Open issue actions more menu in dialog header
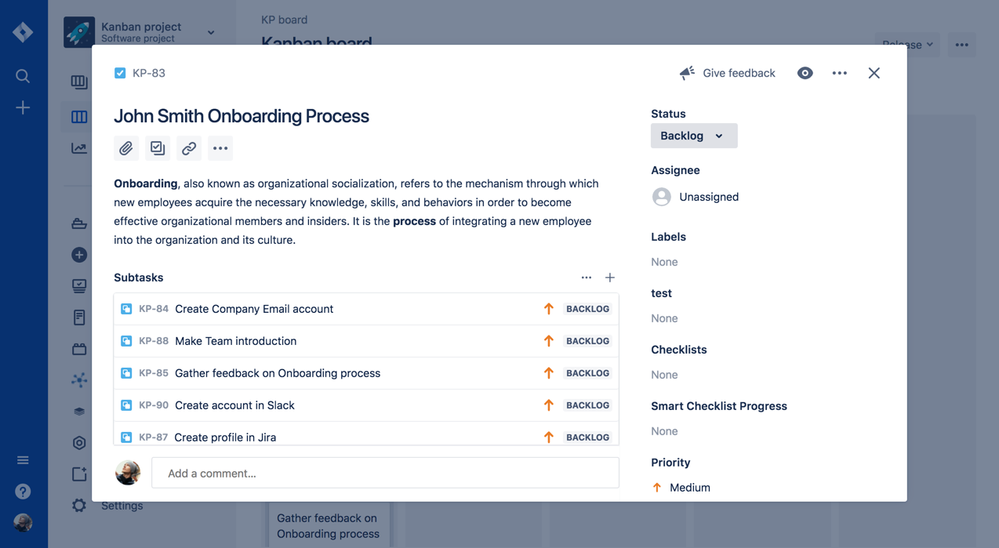The height and width of the screenshot is (548, 999). 840,73
